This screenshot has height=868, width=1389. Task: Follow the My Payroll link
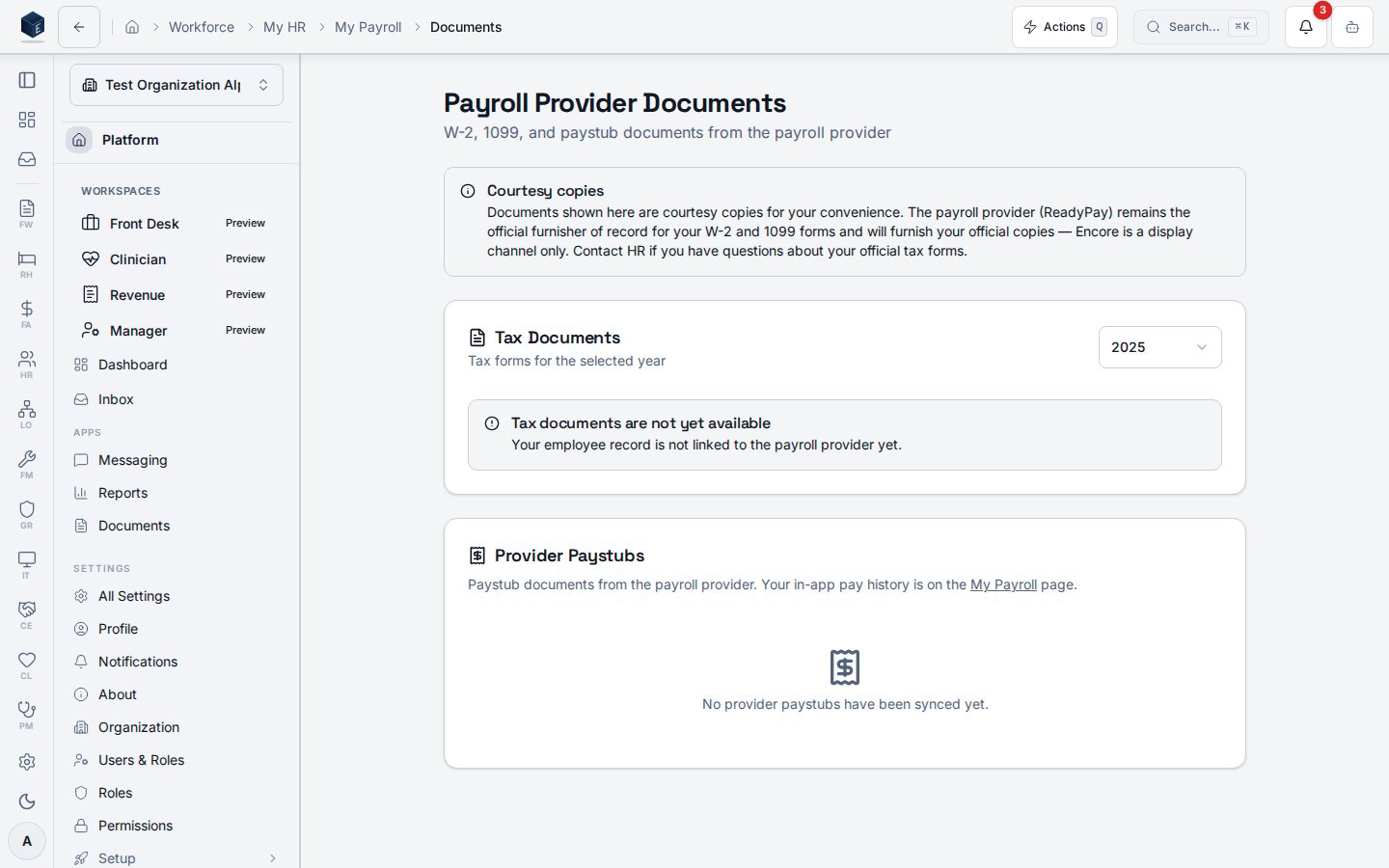[x=1003, y=584]
